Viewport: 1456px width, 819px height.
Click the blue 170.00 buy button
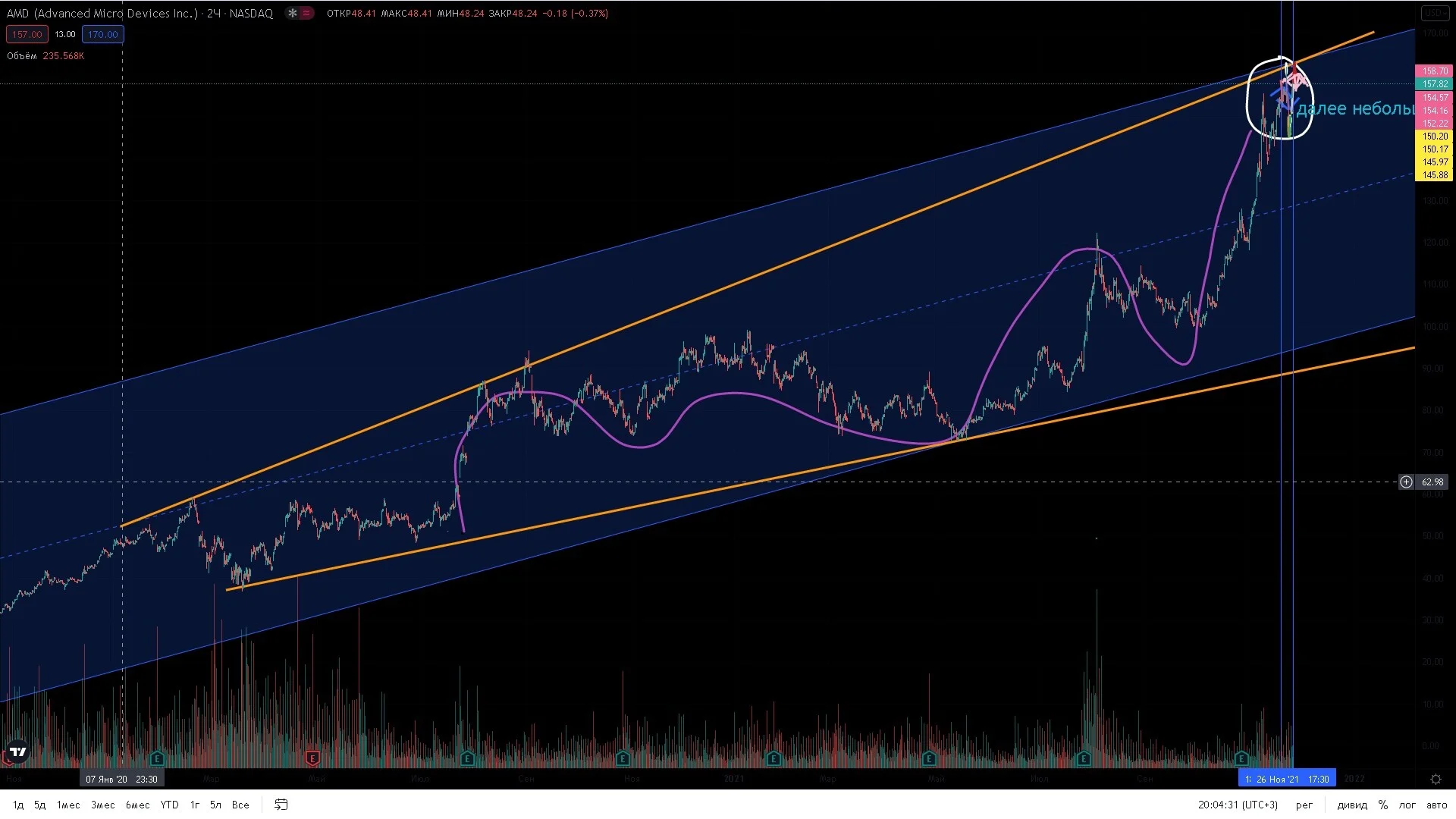pos(103,34)
